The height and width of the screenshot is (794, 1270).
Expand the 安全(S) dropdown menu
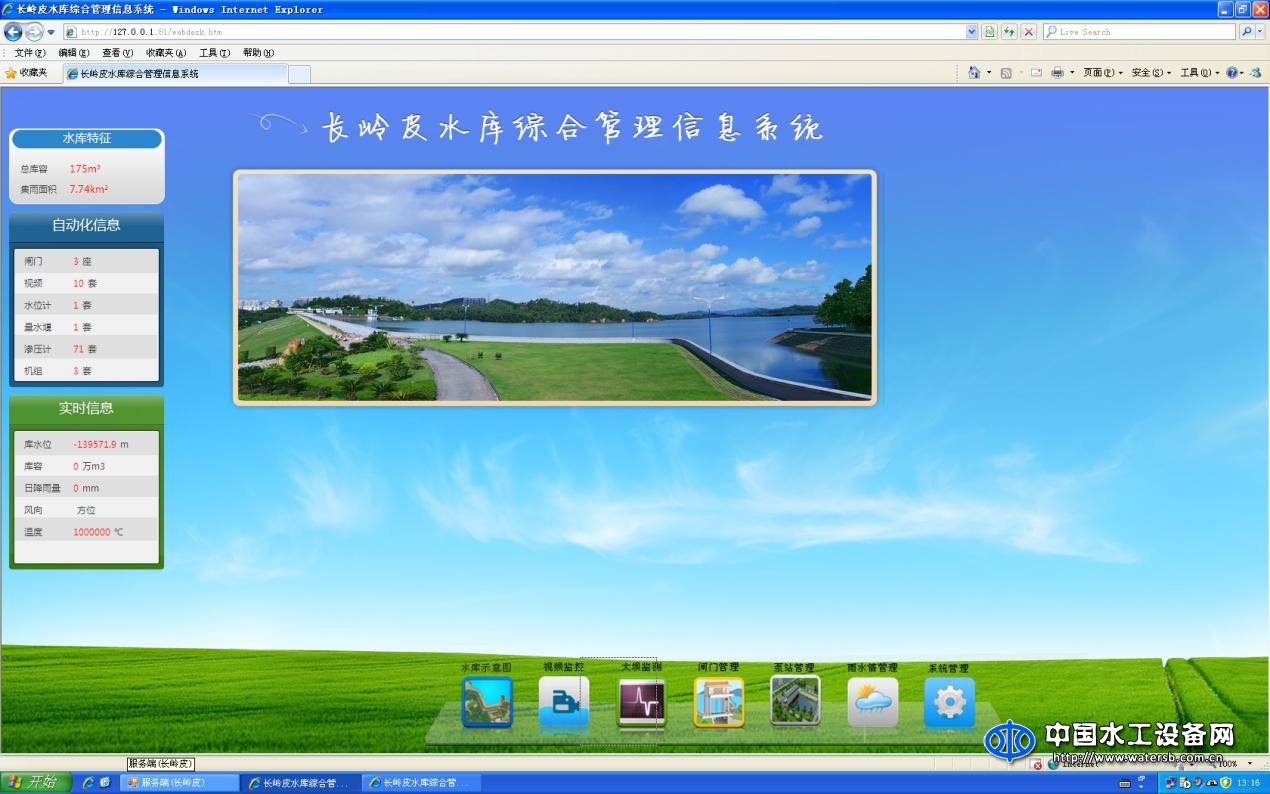(x=1151, y=73)
